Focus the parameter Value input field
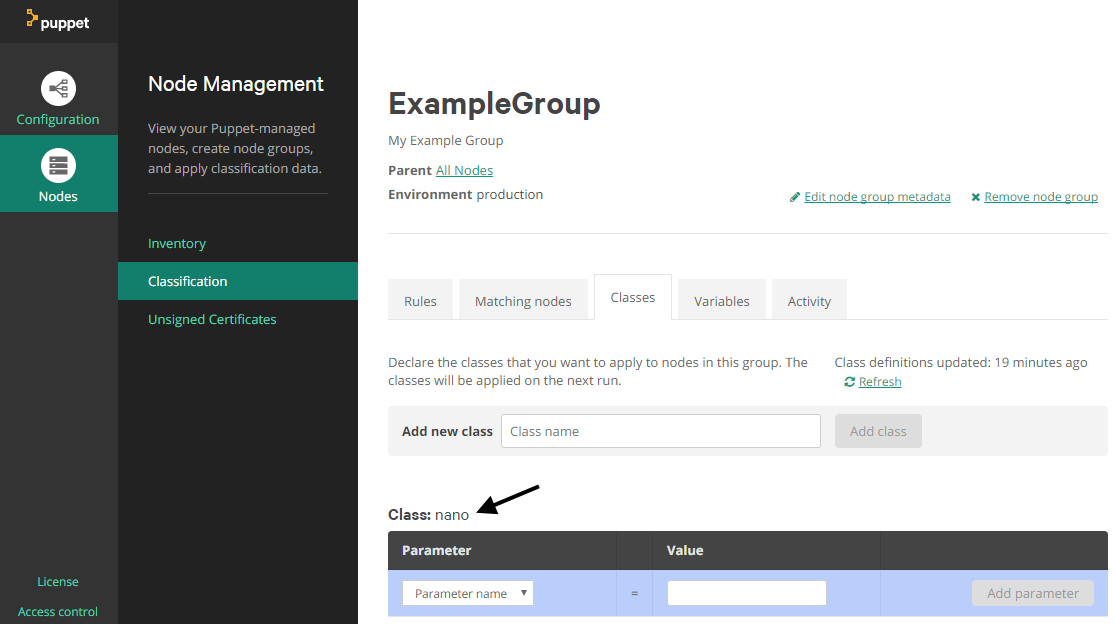The image size is (1115, 624). [747, 593]
